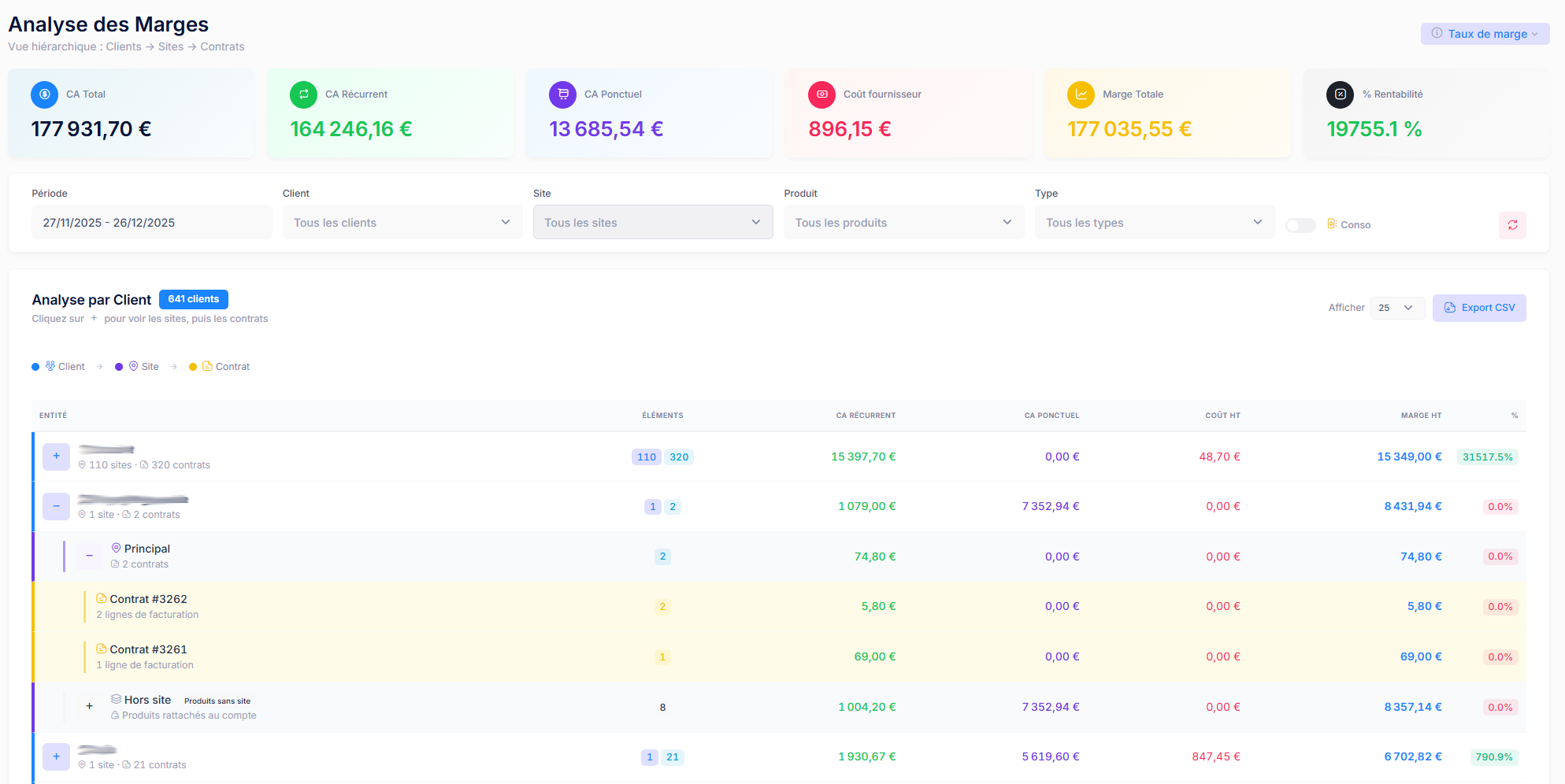The width and height of the screenshot is (1565, 784).
Task: Click the Période date range field
Action: click(x=151, y=223)
